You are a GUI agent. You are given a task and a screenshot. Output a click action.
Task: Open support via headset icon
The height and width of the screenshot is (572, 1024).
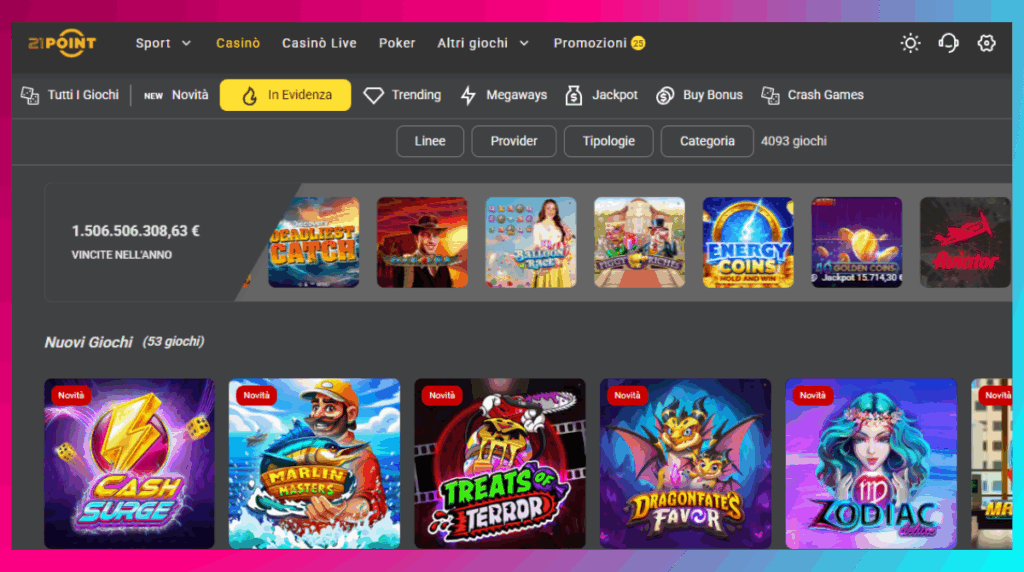pos(948,43)
